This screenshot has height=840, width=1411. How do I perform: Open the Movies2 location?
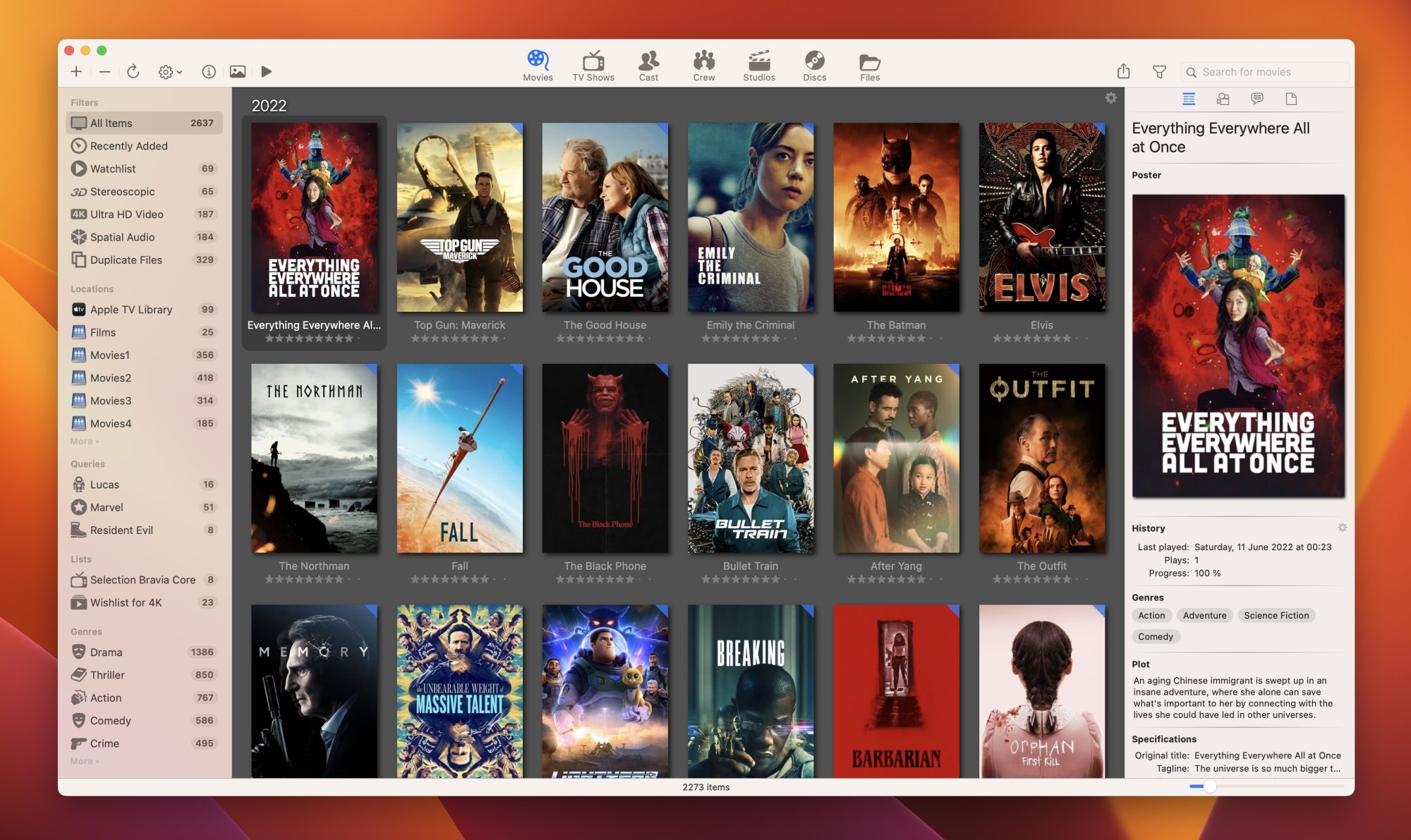(144, 378)
